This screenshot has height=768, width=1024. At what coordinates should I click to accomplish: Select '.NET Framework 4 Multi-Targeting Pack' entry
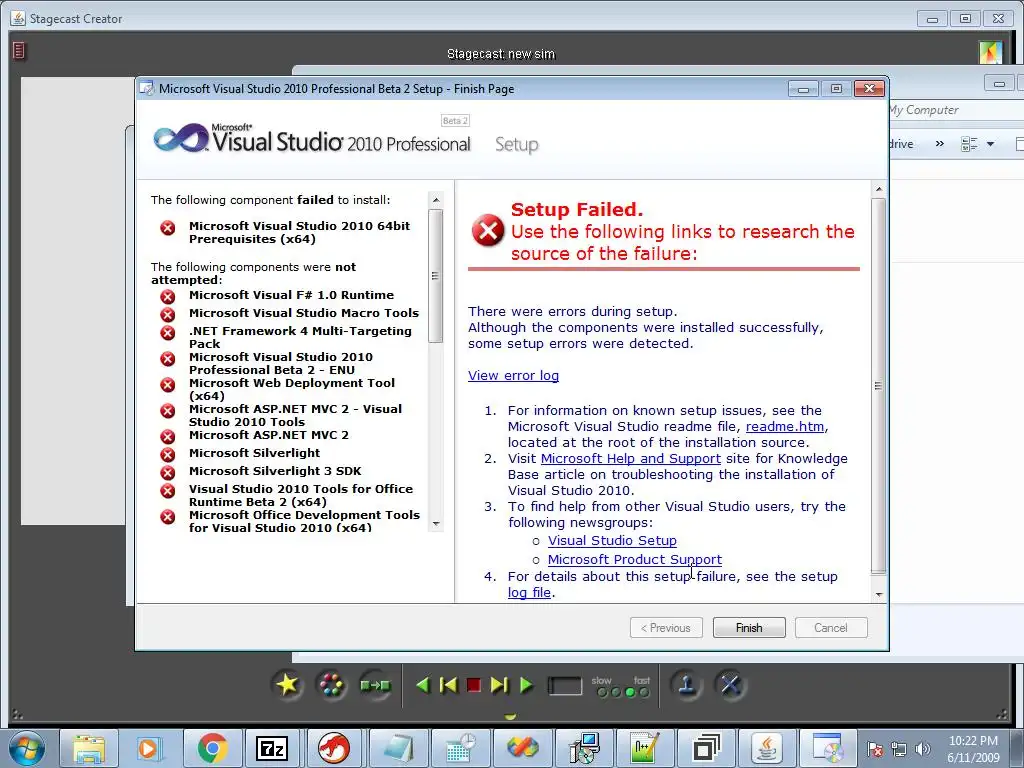[x=300, y=337]
